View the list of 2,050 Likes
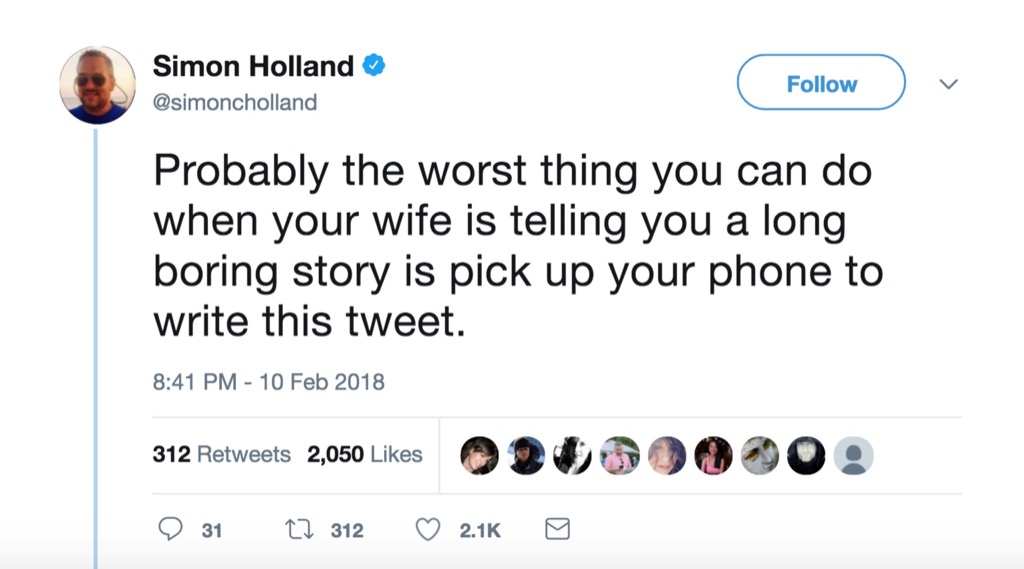 point(365,454)
